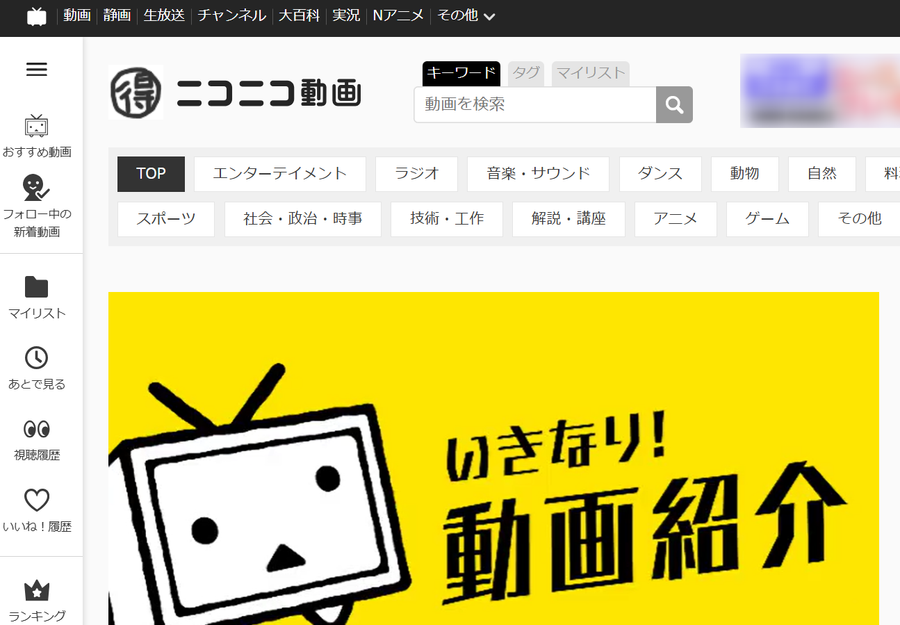
Task: Select the 解説・講座 category
Action: 569,219
